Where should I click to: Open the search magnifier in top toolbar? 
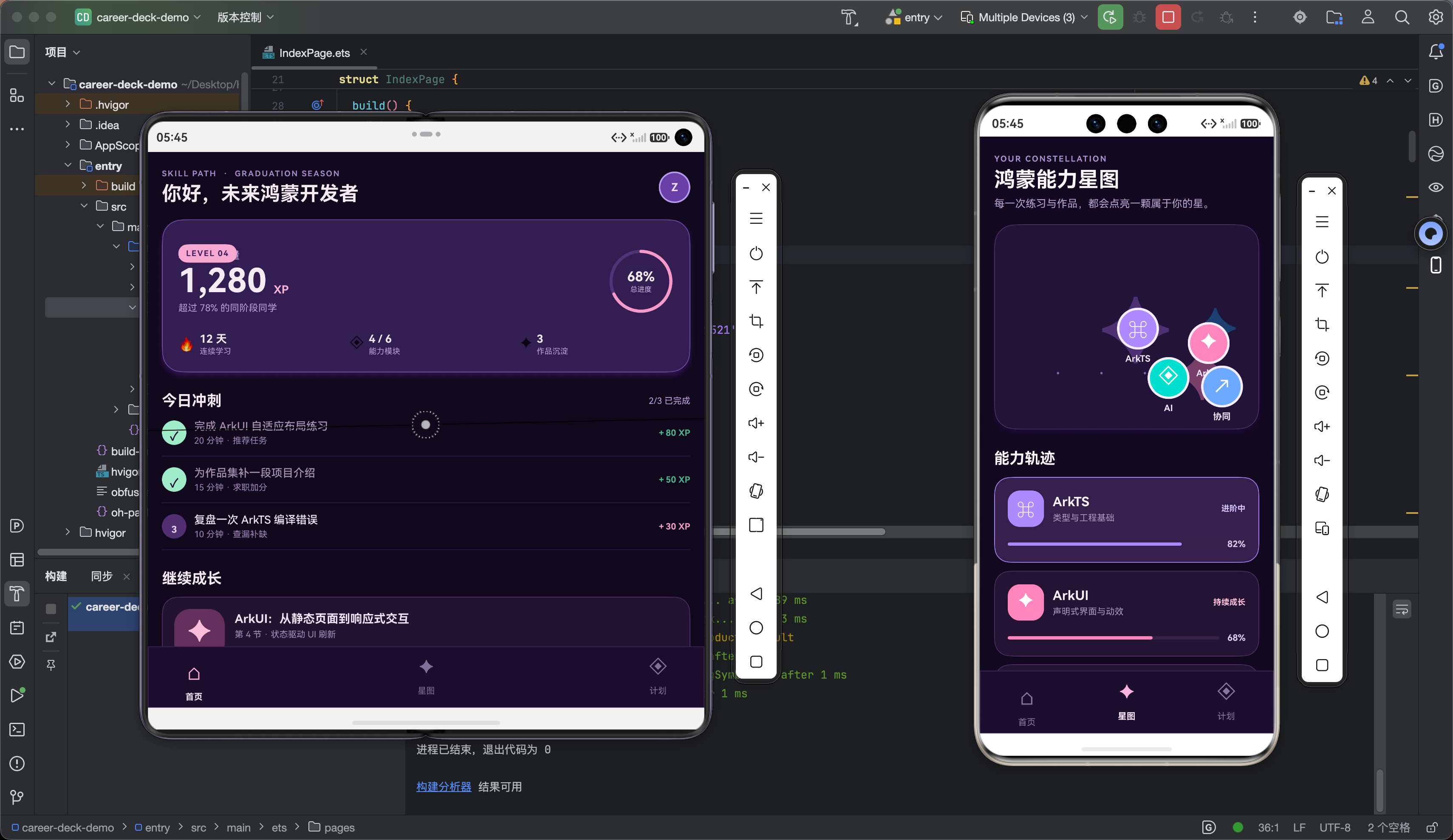click(x=1402, y=17)
